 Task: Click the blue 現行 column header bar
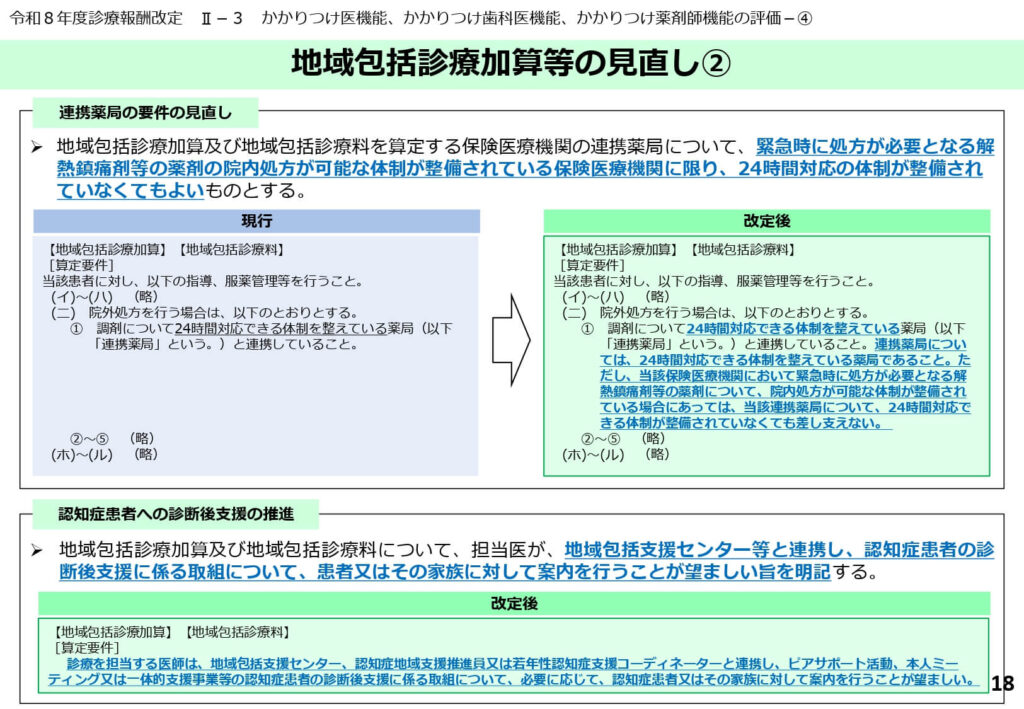point(256,221)
